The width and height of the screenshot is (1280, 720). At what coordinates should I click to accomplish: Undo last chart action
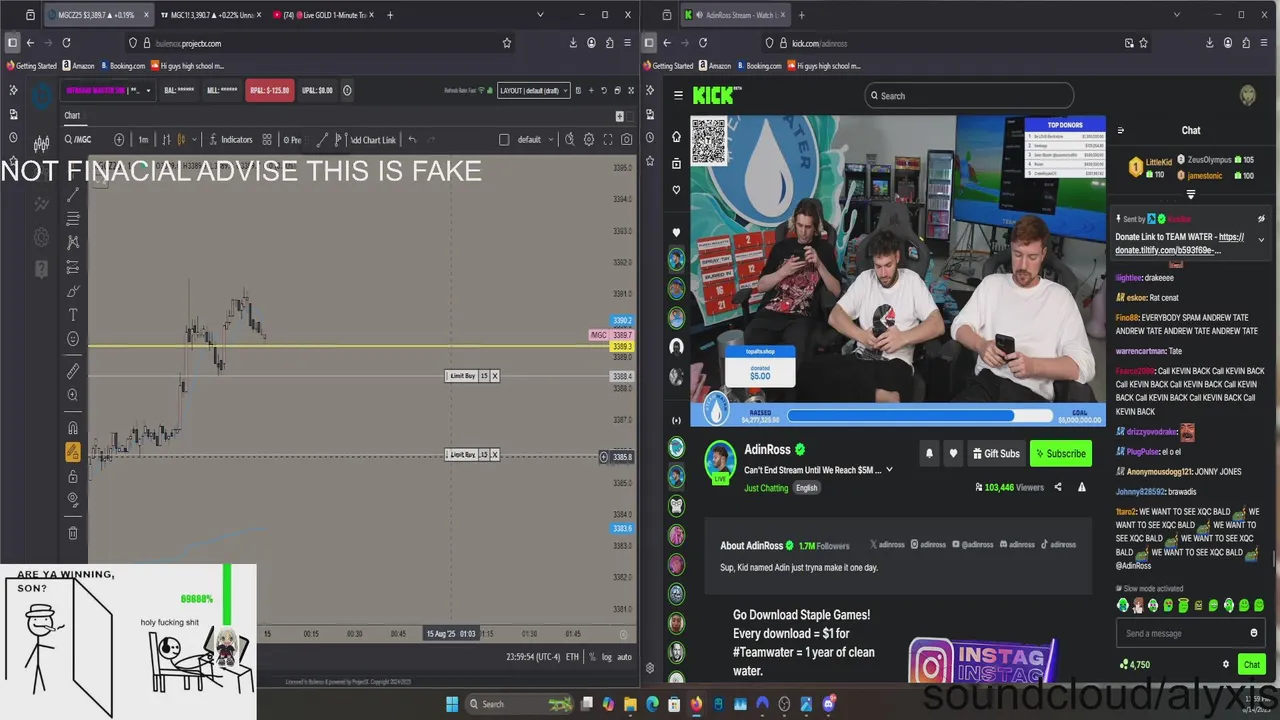point(412,140)
